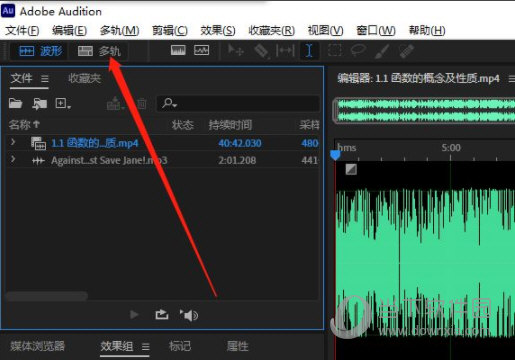Screen dimensions: 515x360
Task: Click the 40:42.030 duration value
Action: click(240, 143)
